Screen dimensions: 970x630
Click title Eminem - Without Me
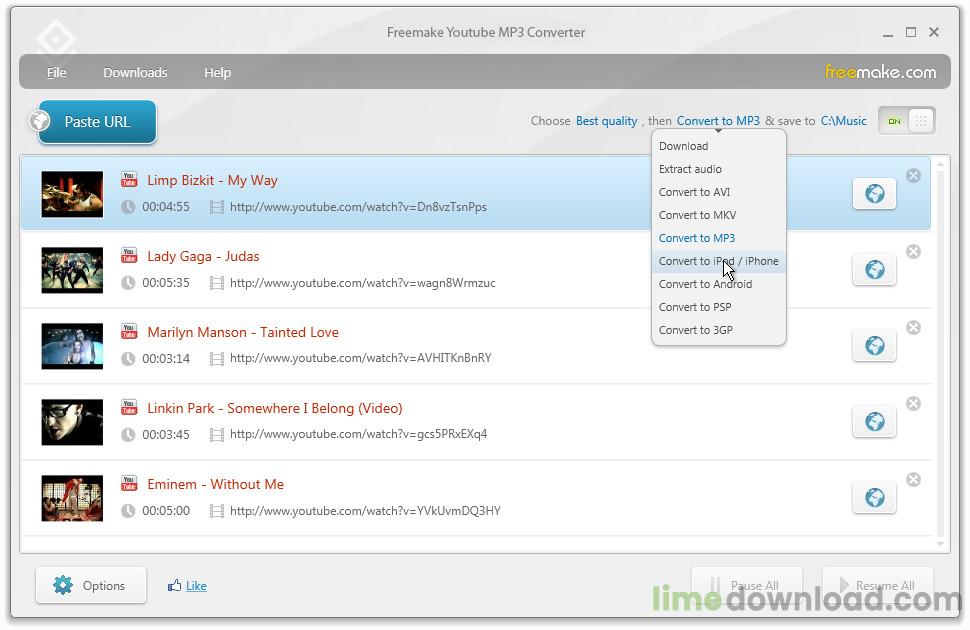[215, 484]
